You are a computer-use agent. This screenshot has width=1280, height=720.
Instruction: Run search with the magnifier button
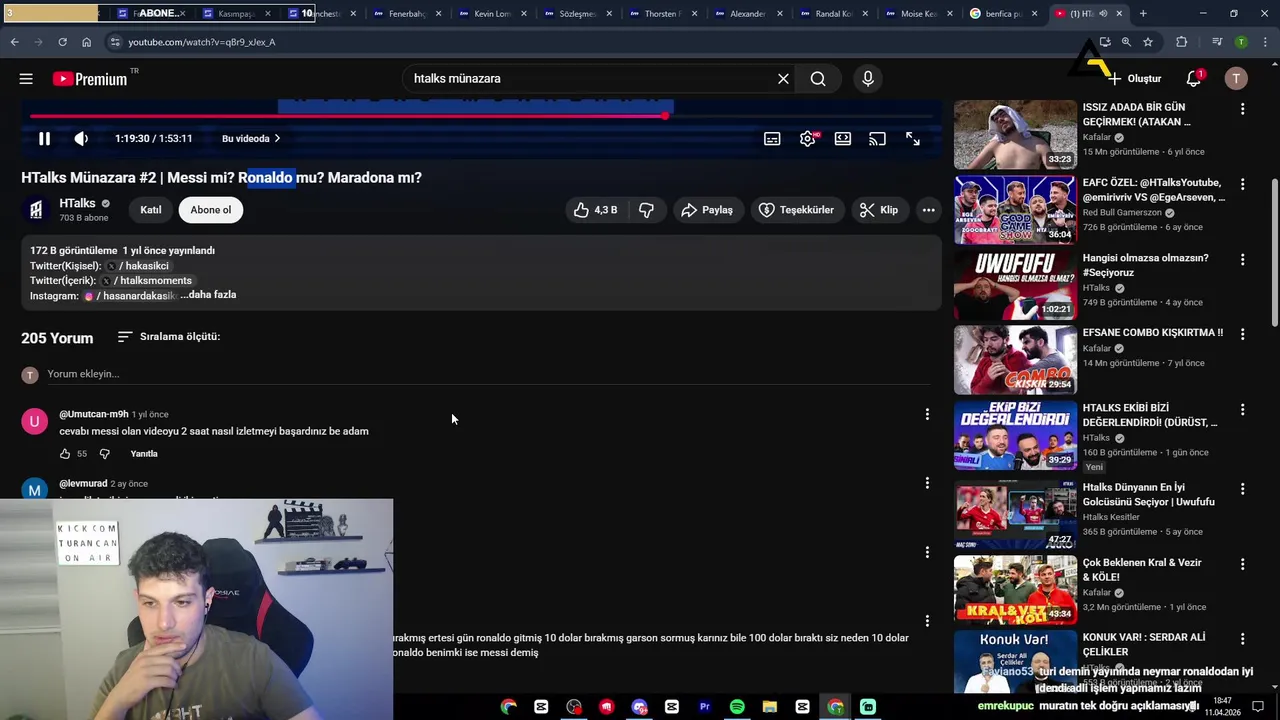pos(818,79)
